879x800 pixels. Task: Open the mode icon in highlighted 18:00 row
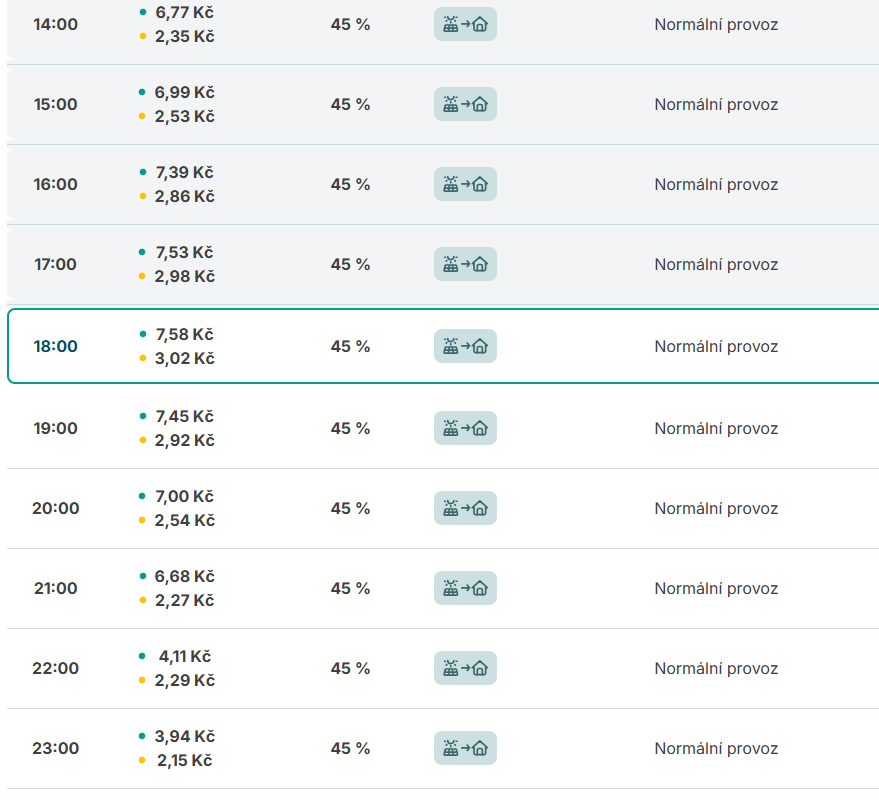(x=465, y=346)
